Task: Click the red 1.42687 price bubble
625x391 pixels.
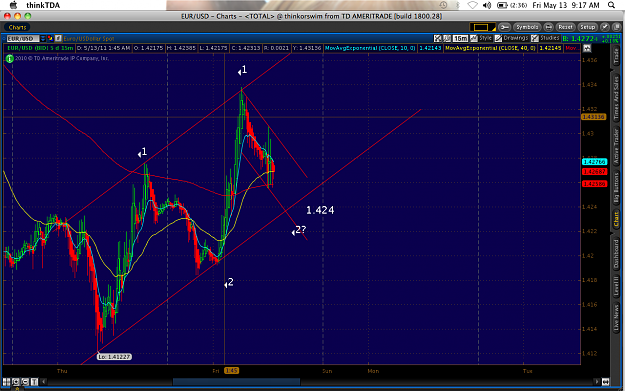Action: tap(594, 172)
